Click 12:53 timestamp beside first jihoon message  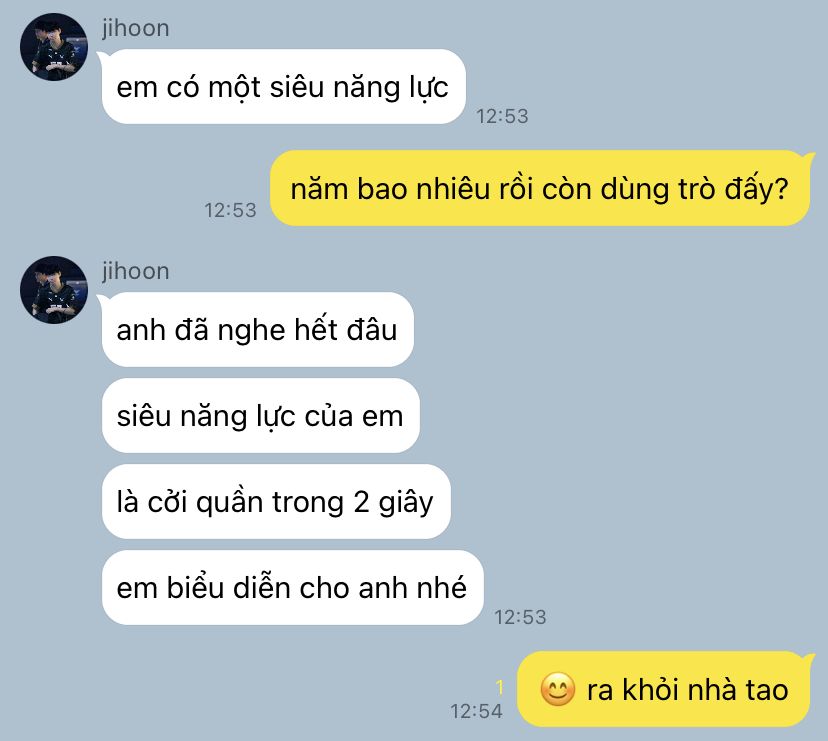(502, 116)
